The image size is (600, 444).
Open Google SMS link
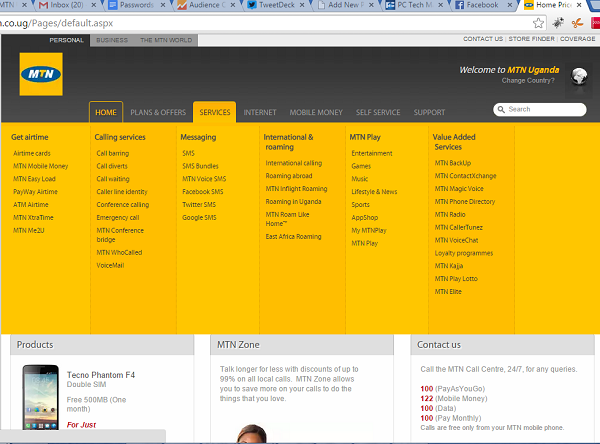[x=199, y=217]
